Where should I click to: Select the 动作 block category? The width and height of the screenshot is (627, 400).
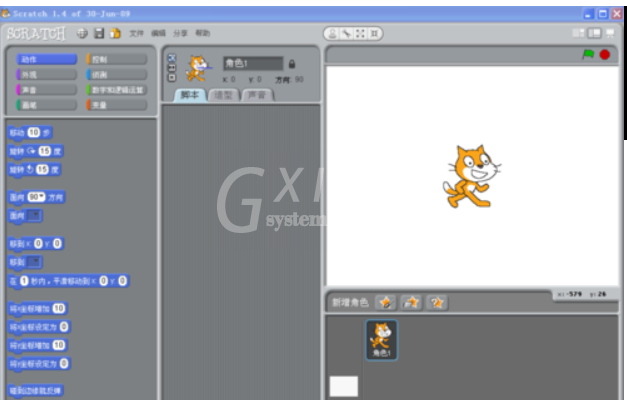[46, 59]
